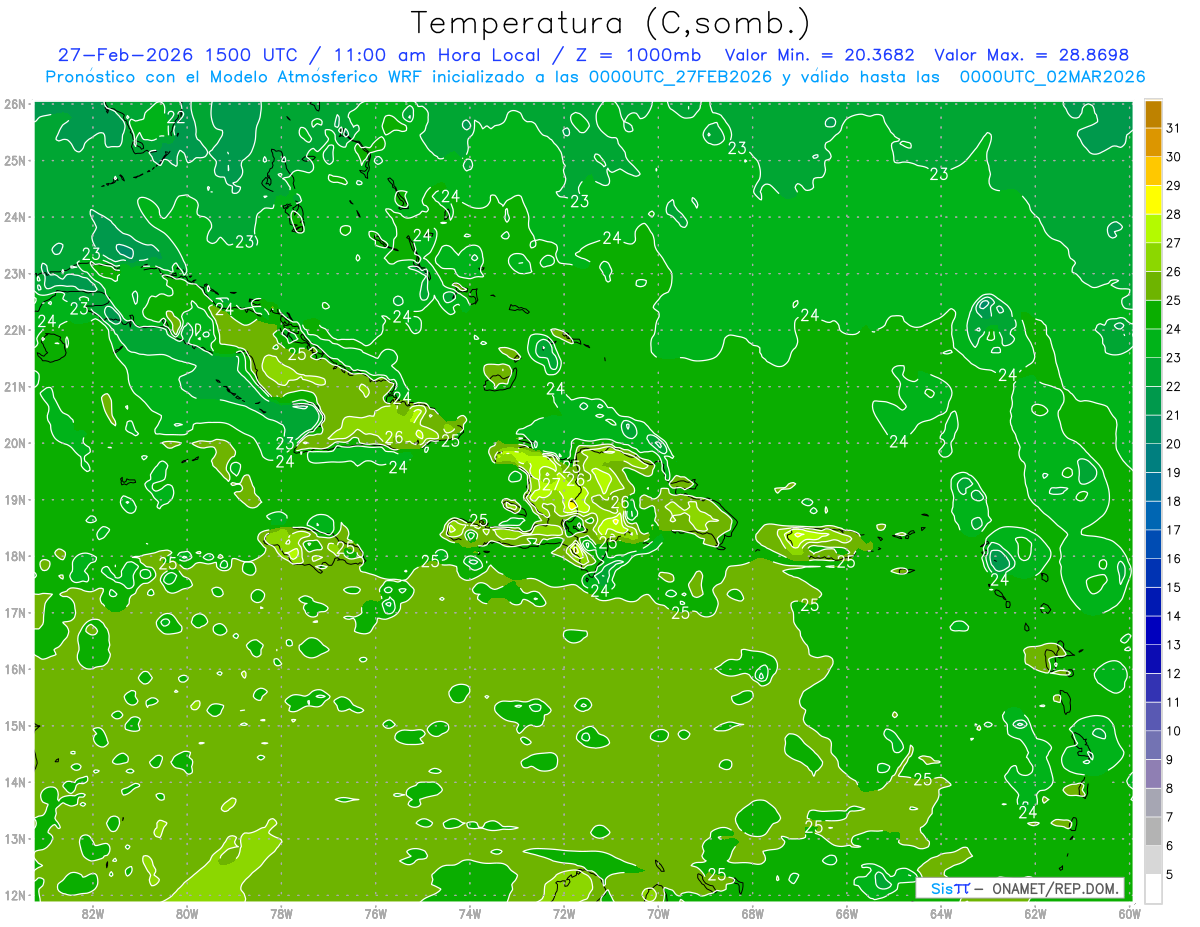Pick the white swatch beside label 5

pyautogui.click(x=1153, y=889)
